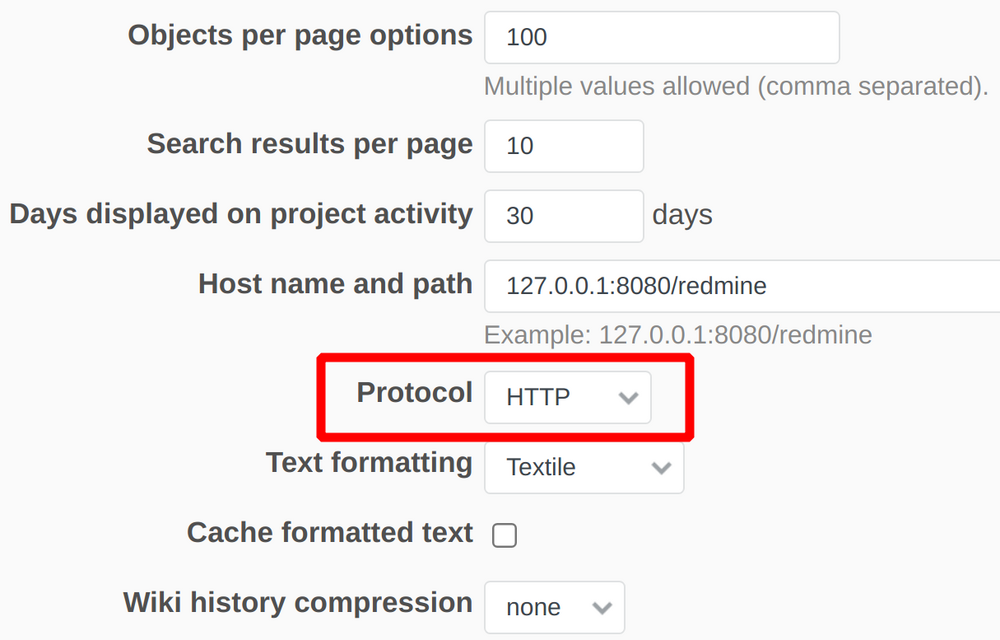Select the Search results per page field
The image size is (1000, 640).
tap(563, 146)
